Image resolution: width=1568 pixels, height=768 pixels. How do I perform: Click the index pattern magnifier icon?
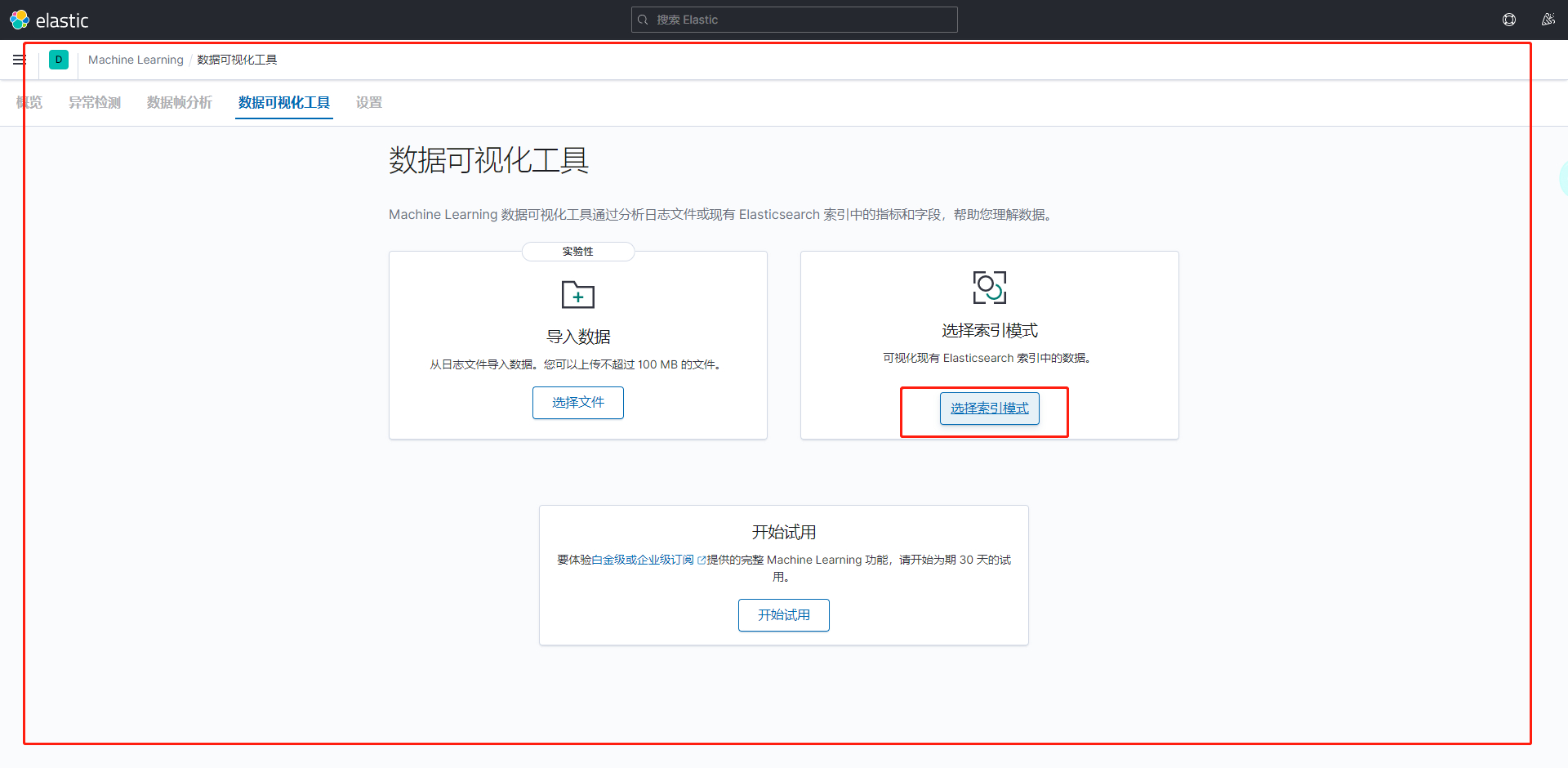(990, 288)
